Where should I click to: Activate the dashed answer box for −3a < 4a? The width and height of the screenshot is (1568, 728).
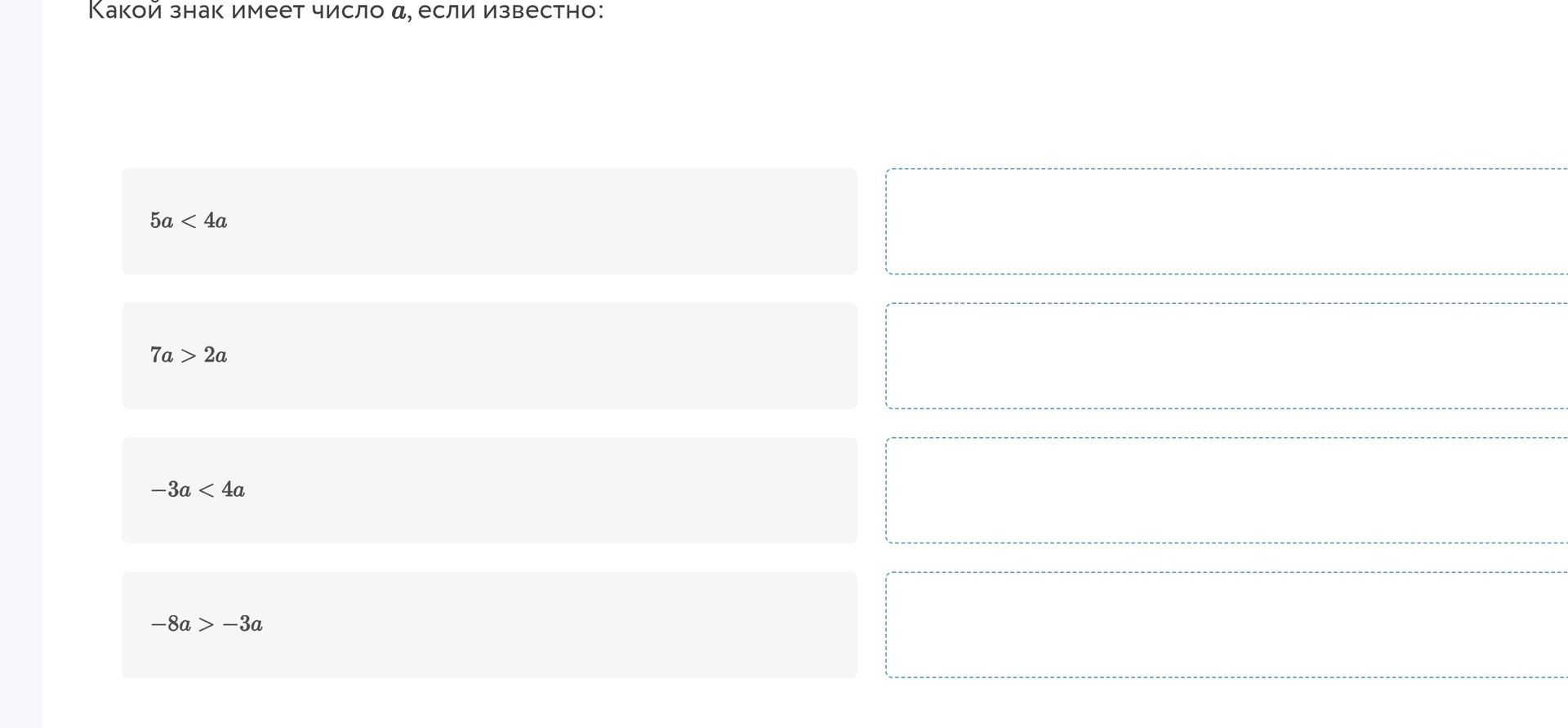pyautogui.click(x=1227, y=490)
